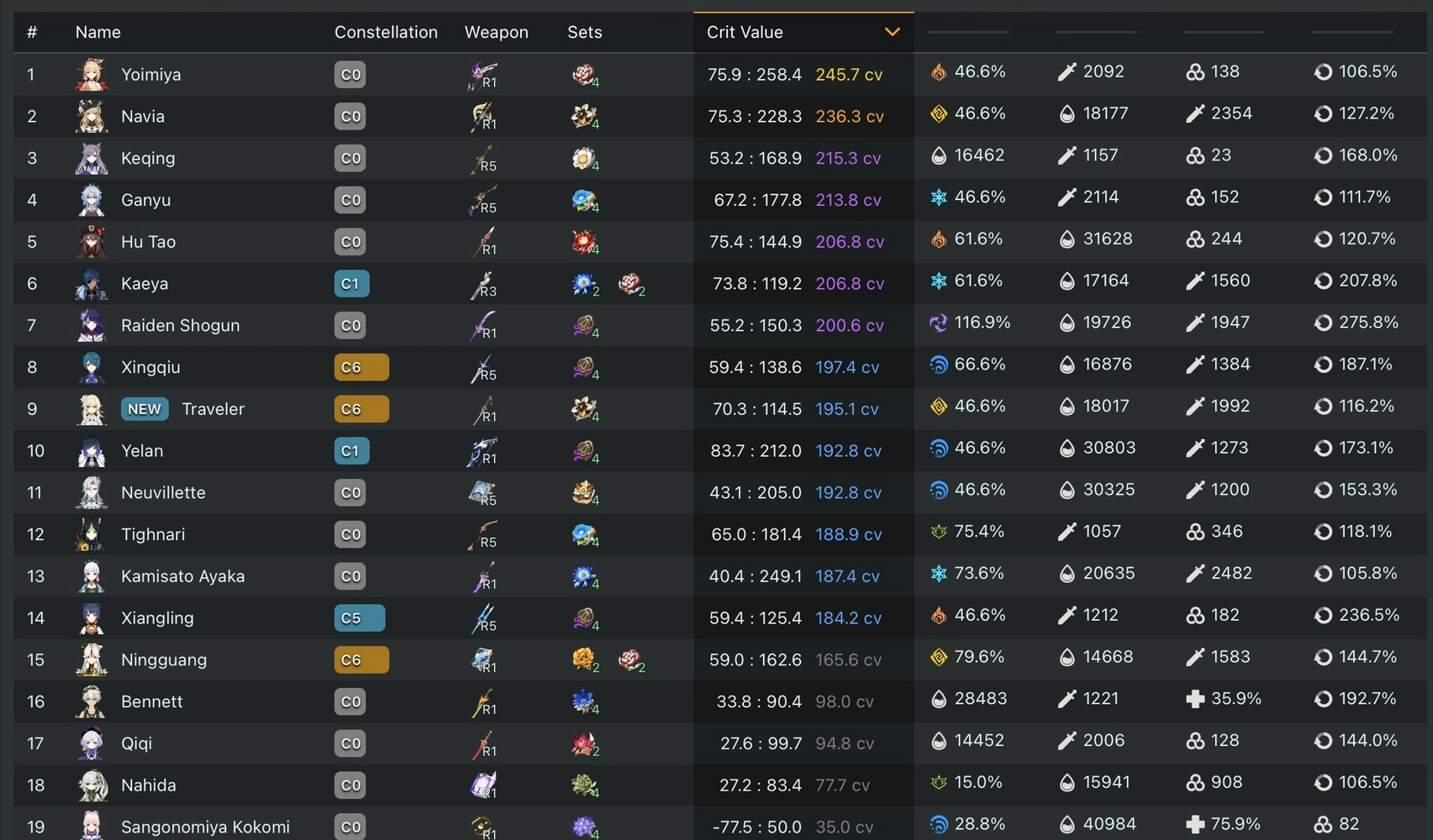Click Yelan's blue C1 constellation badge
The height and width of the screenshot is (840, 1433).
coord(351,451)
